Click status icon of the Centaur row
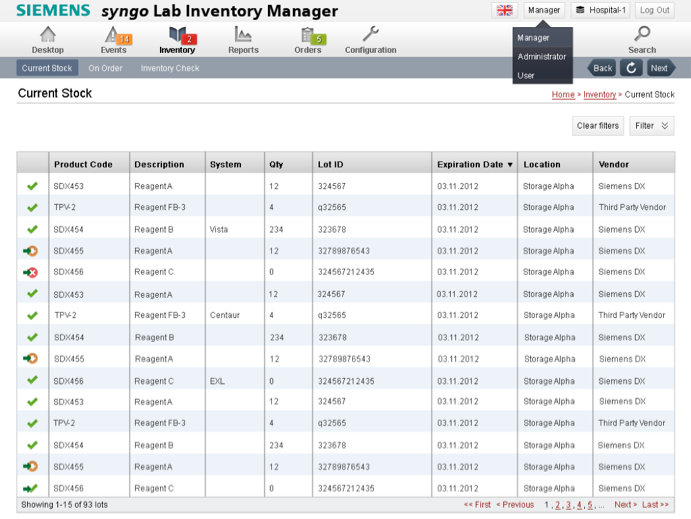Image resolution: width=691 pixels, height=519 pixels. tap(32, 315)
